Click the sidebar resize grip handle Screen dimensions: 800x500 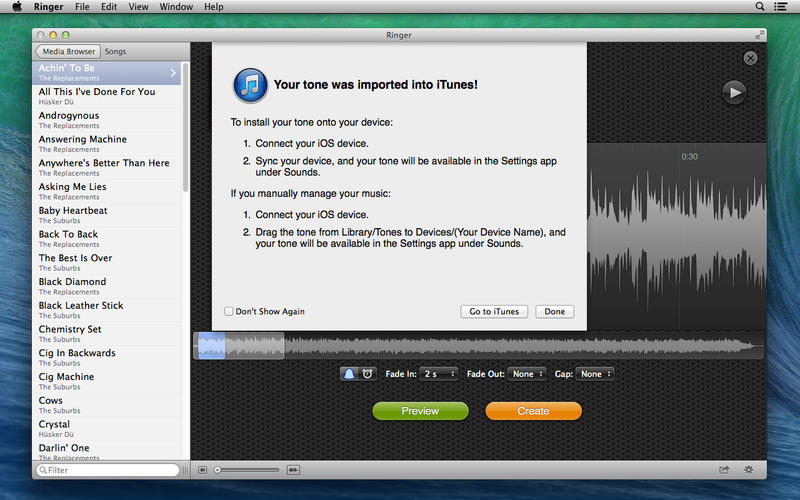185,470
